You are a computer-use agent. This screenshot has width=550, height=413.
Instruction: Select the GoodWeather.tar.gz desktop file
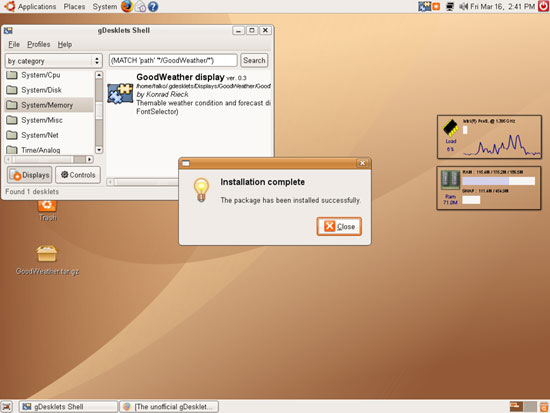(47, 260)
